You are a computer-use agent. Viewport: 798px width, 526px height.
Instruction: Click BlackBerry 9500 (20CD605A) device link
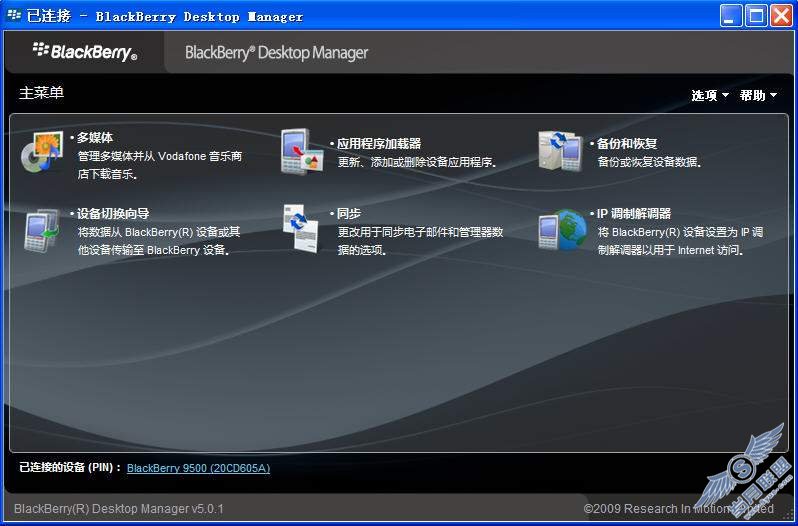pyautogui.click(x=198, y=468)
